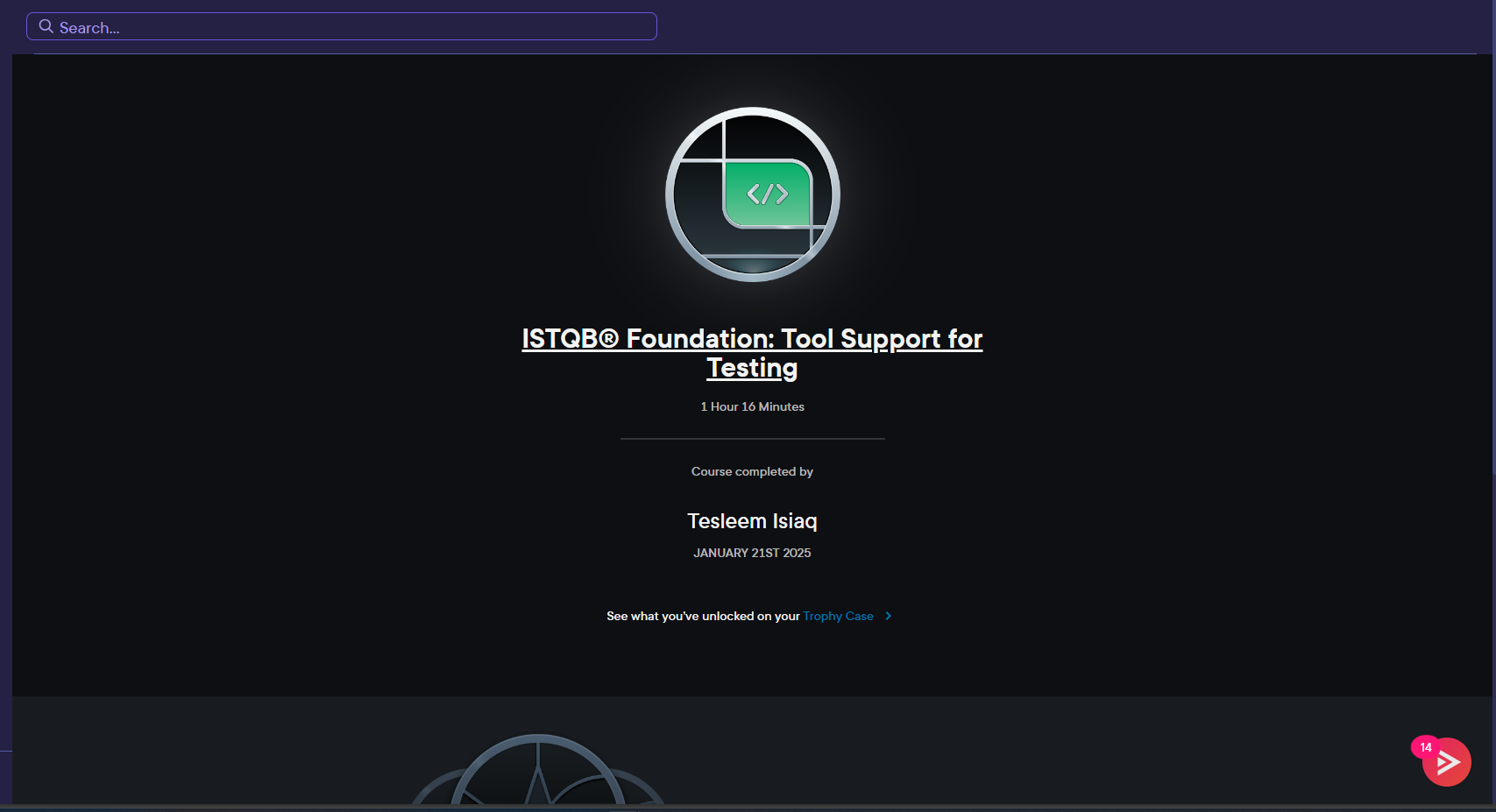The height and width of the screenshot is (812, 1496).
Task: Click the See what you've unlocked text
Action: (x=702, y=616)
